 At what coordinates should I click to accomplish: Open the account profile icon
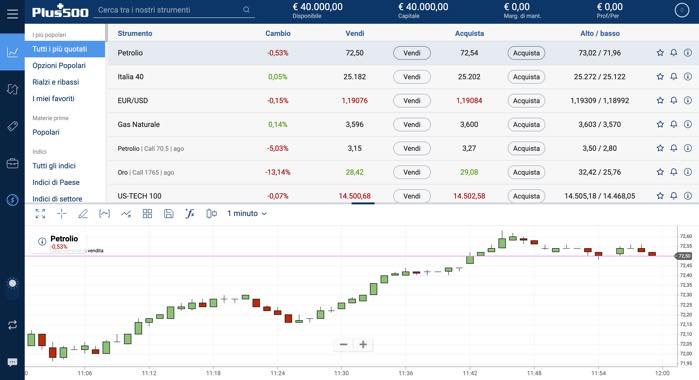681,10
